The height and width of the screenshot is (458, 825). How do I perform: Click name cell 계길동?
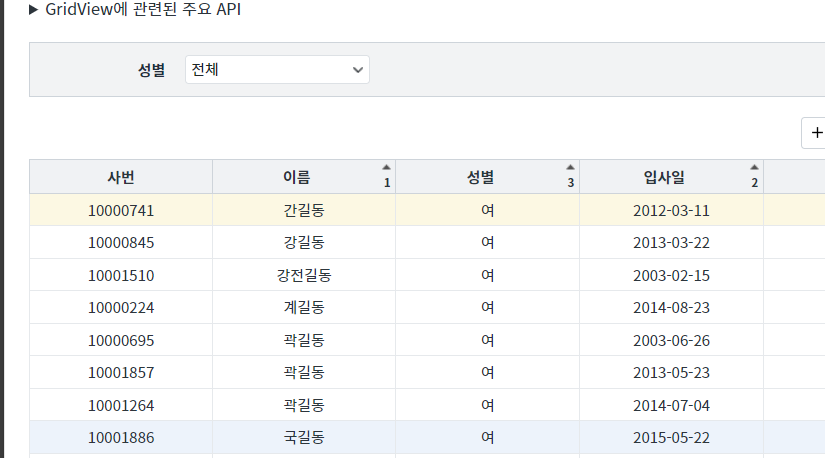[x=304, y=307]
